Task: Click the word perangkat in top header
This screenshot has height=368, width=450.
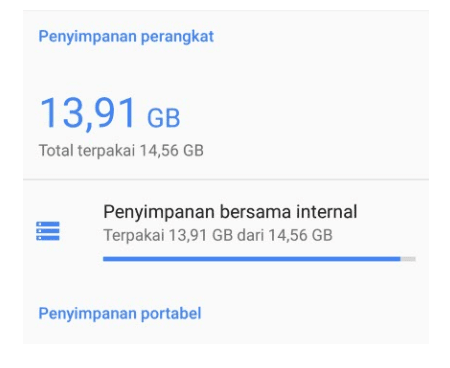Action: [x=177, y=37]
